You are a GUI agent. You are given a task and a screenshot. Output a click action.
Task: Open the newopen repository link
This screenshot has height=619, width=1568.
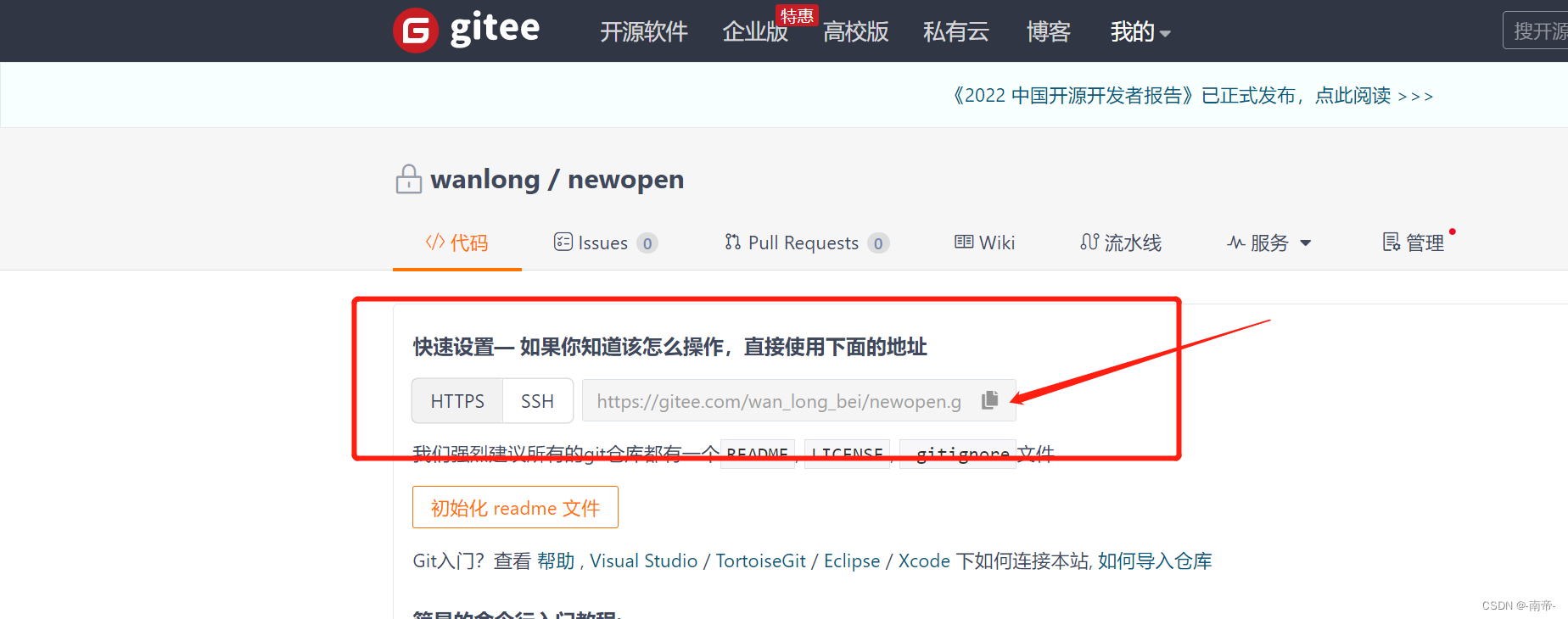click(626, 179)
